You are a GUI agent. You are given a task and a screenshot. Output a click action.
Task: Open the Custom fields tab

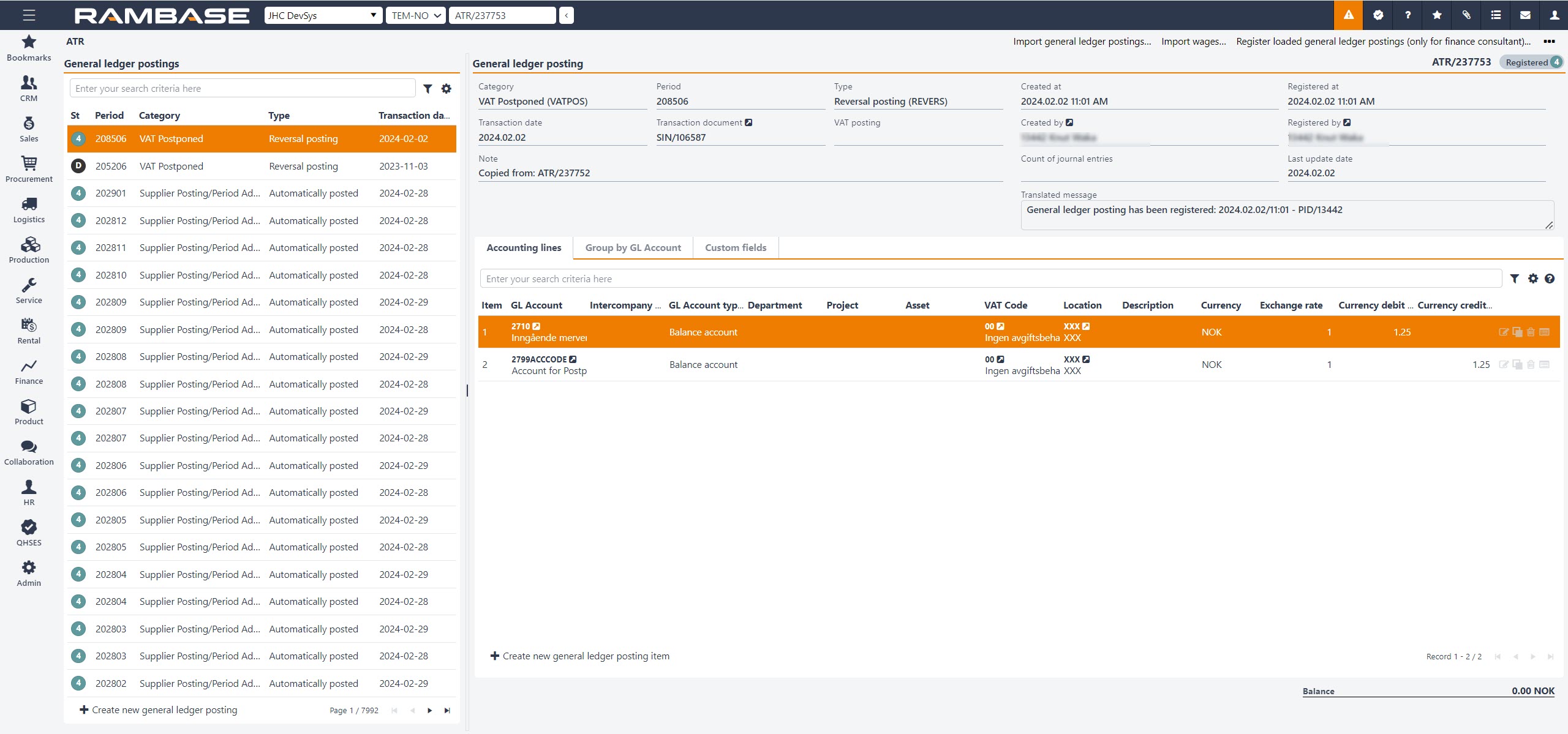735,248
